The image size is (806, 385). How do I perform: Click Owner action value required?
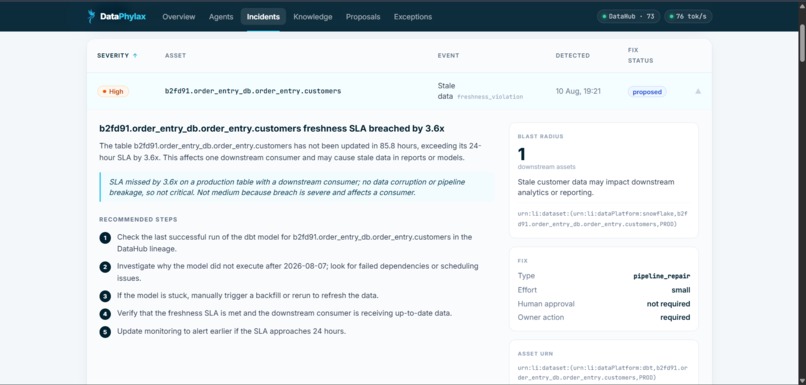(675, 318)
